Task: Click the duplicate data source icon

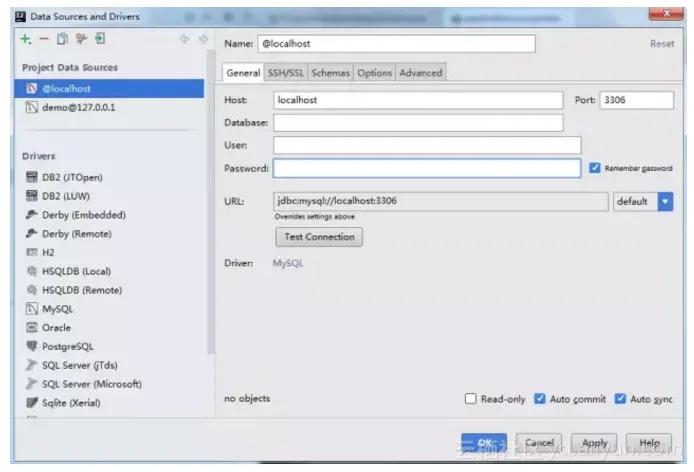Action: 62,39
